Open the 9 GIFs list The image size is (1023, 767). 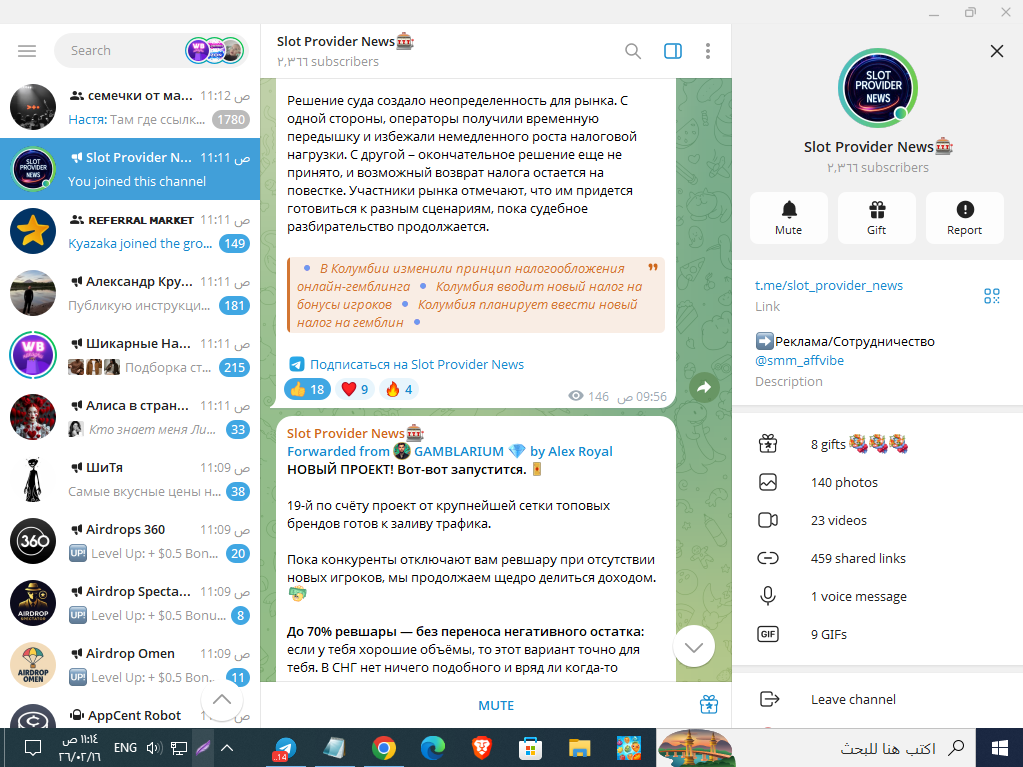pyautogui.click(x=878, y=634)
